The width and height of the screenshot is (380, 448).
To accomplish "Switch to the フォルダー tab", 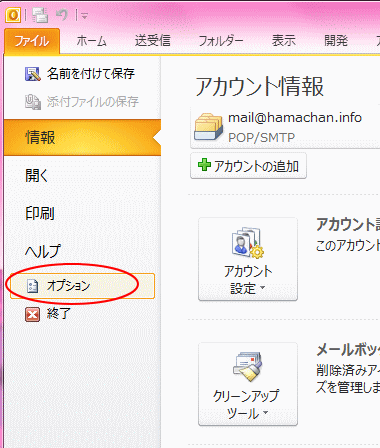I will point(221,41).
